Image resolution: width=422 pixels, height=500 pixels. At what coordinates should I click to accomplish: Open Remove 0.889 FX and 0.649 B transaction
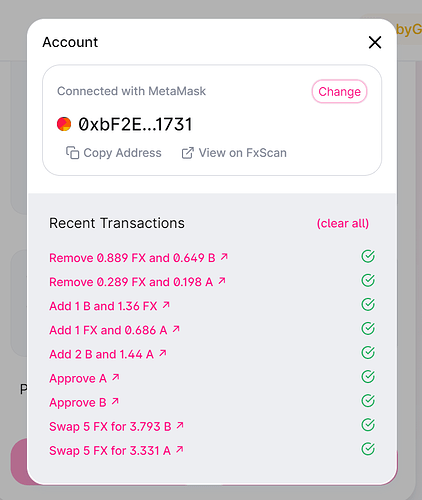point(138,258)
